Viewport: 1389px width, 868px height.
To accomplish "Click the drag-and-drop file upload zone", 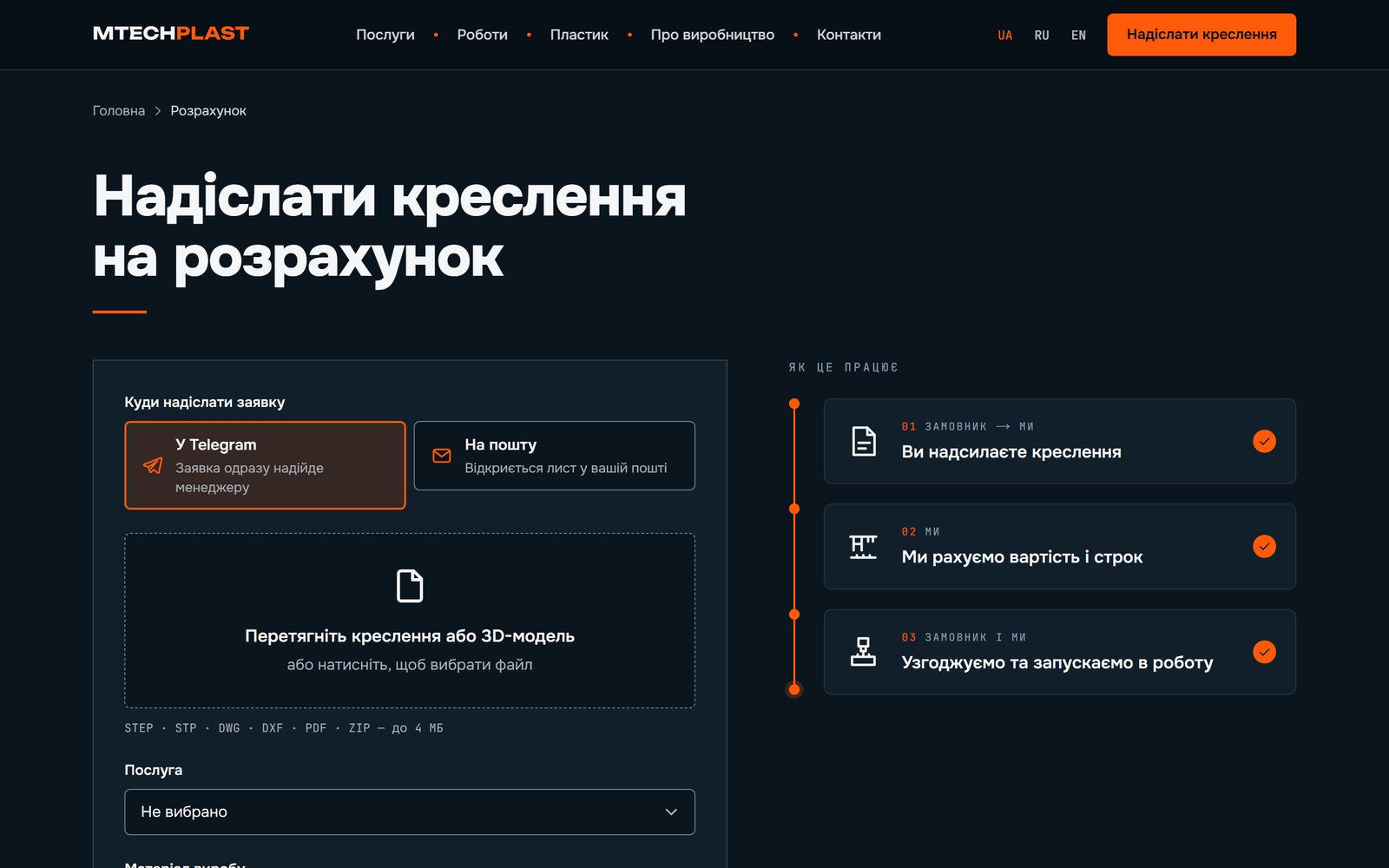I will point(410,621).
